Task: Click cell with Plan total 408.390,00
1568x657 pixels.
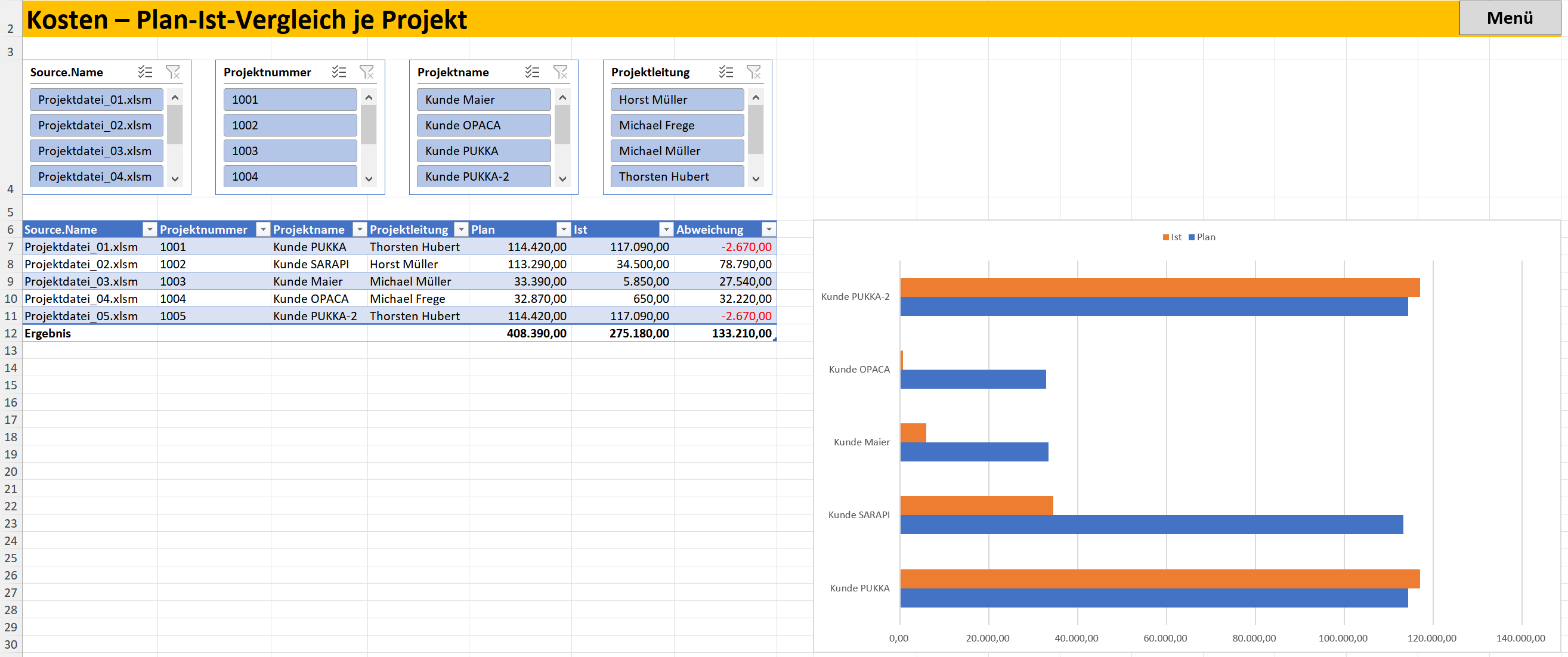Action: (521, 333)
